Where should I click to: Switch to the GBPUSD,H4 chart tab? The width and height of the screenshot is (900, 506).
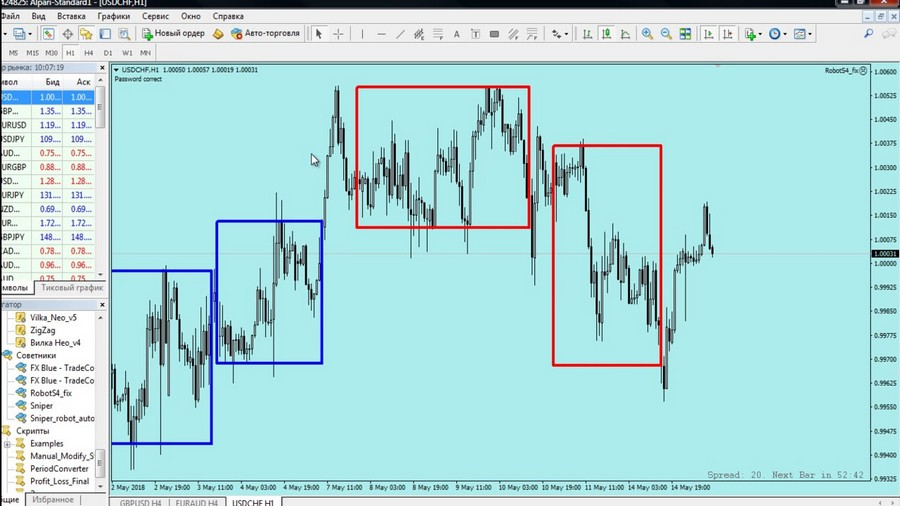coord(139,500)
